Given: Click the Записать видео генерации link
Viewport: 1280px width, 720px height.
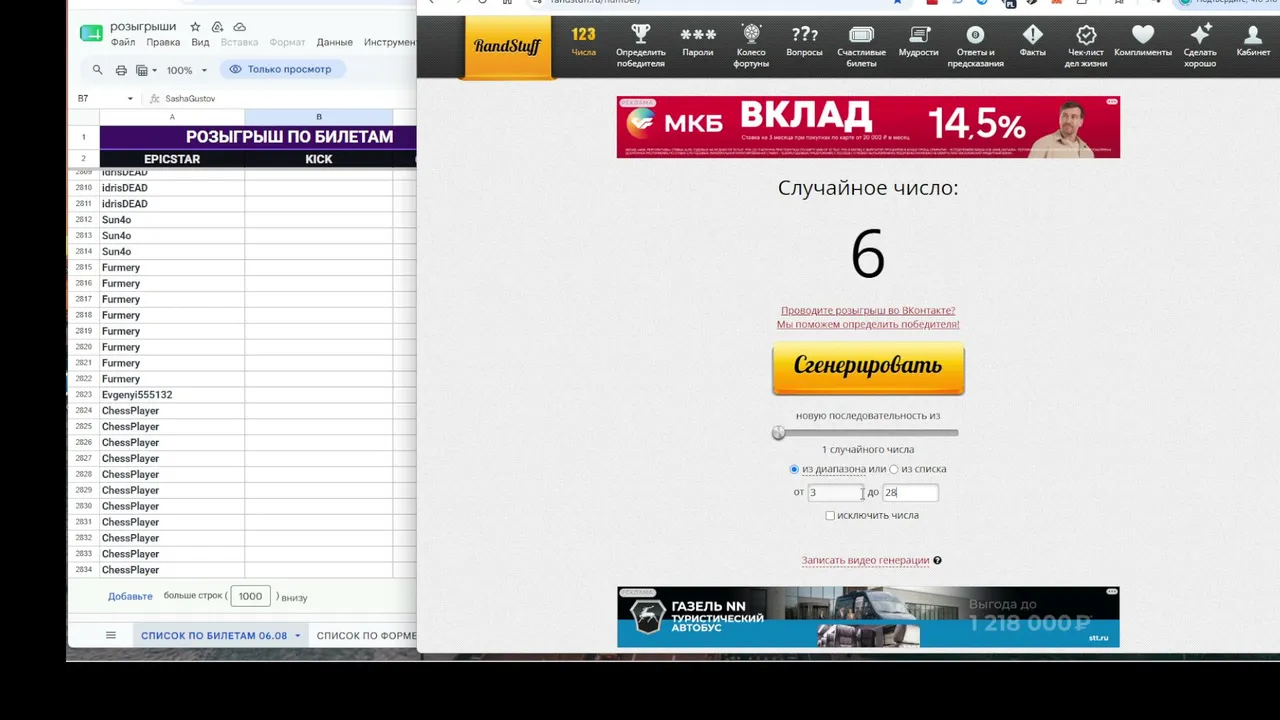Looking at the screenshot, I should pos(865,560).
